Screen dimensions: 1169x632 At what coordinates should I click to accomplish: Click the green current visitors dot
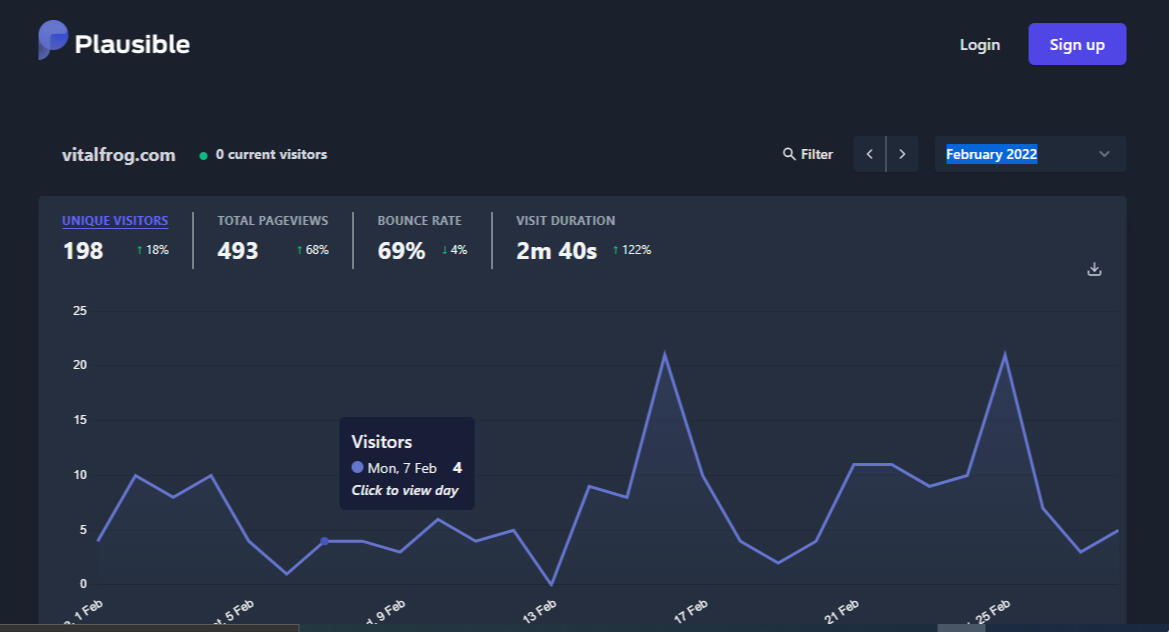[x=204, y=155]
